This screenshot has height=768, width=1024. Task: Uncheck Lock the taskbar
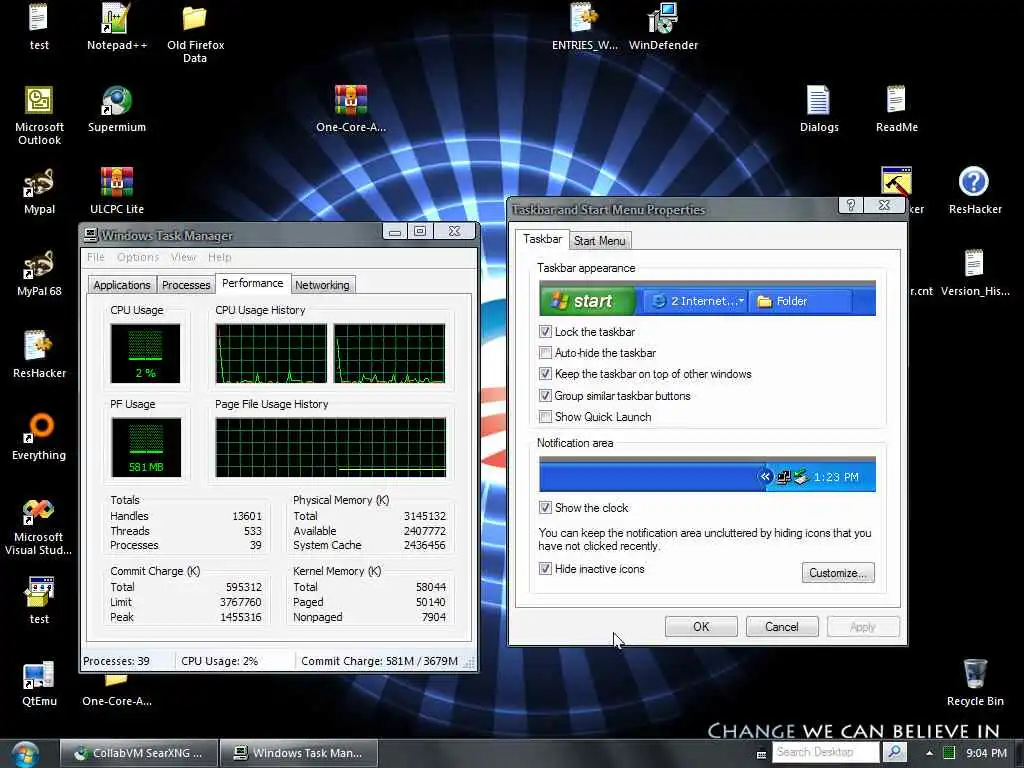click(545, 332)
